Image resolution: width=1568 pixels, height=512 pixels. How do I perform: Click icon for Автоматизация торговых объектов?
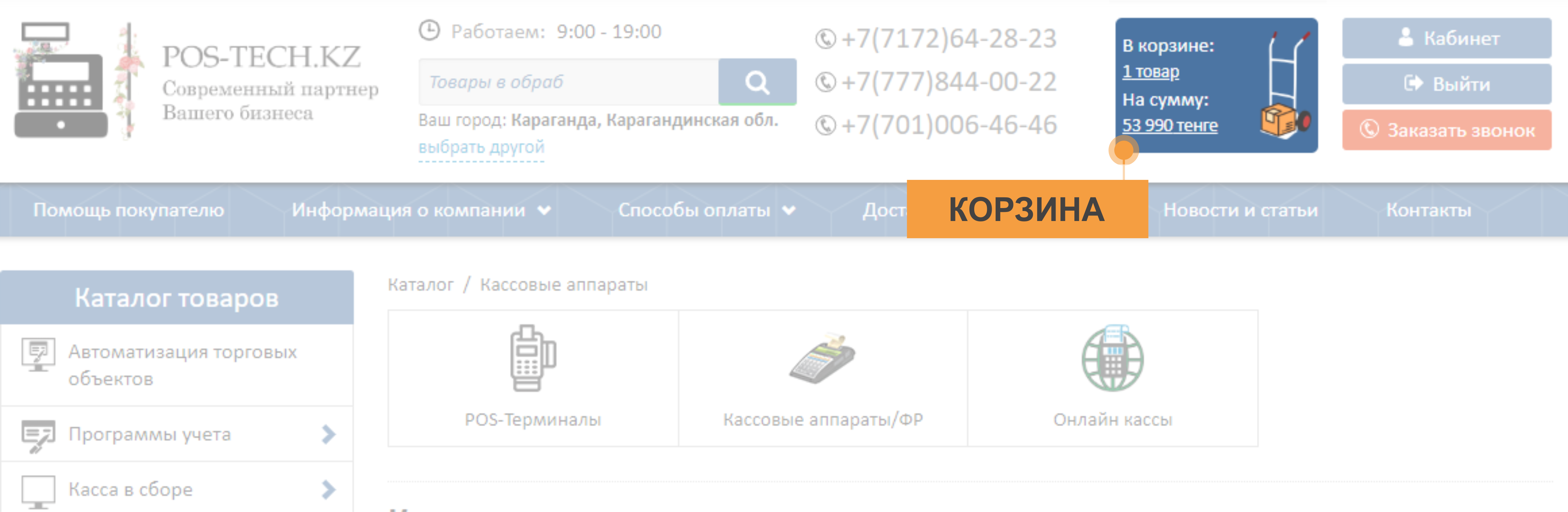tap(38, 355)
